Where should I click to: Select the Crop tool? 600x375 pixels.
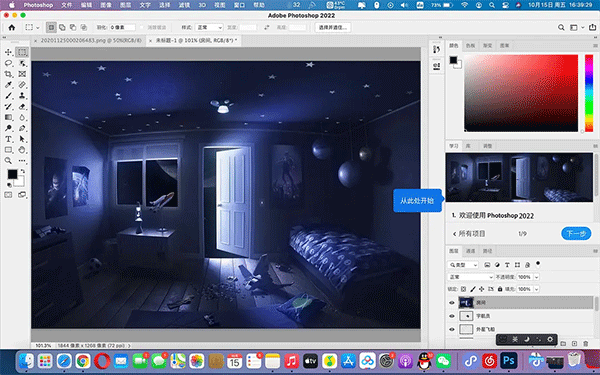coord(8,74)
